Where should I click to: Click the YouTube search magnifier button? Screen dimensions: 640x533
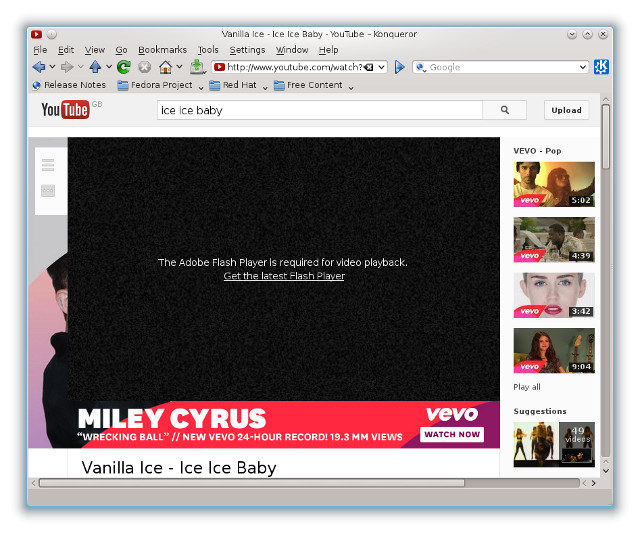point(504,110)
